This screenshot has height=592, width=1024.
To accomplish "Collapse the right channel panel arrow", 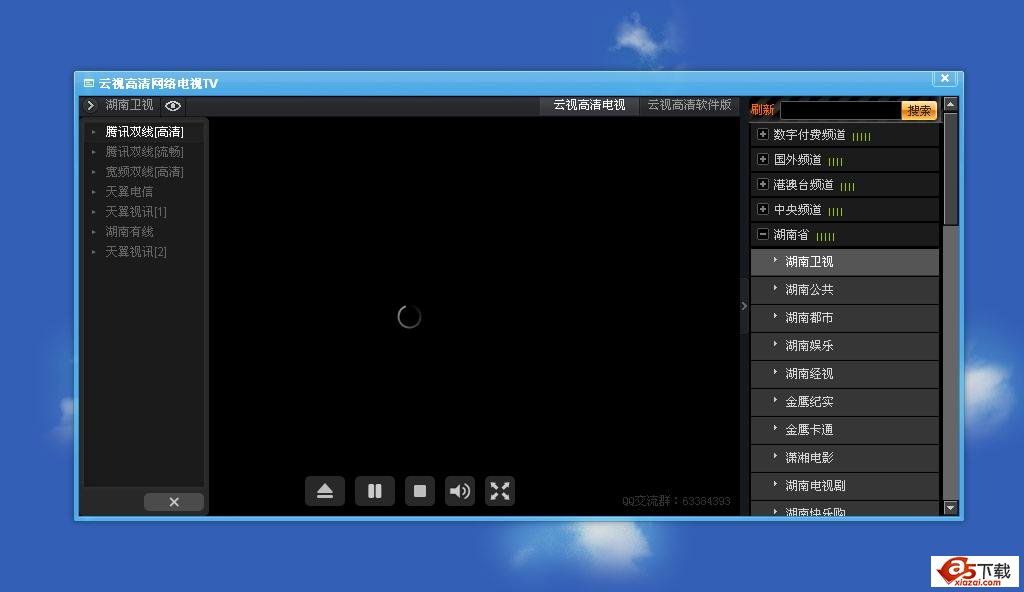I will 744,306.
